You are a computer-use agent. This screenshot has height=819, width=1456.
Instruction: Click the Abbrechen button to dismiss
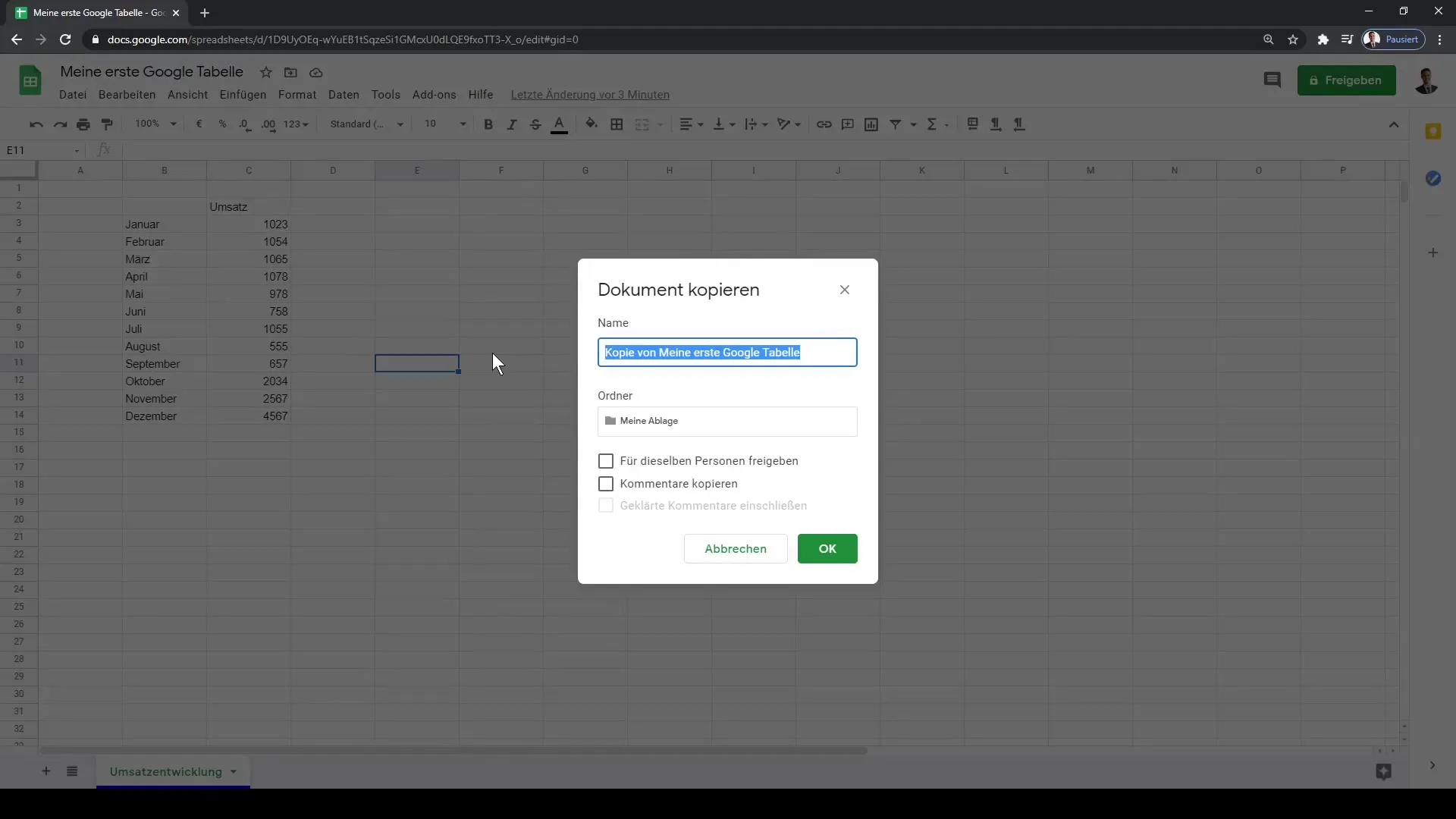tap(735, 548)
